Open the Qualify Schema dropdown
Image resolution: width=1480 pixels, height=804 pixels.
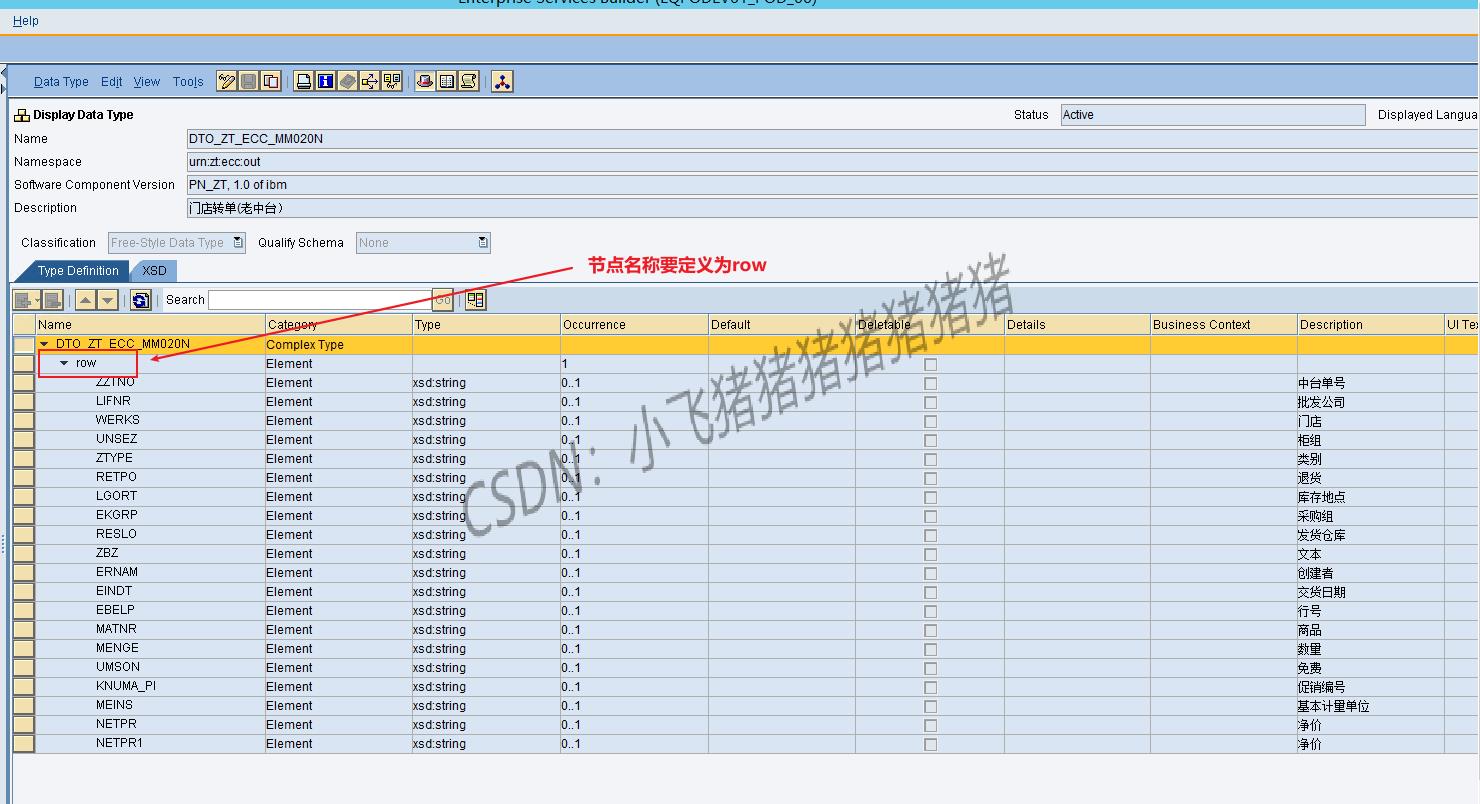[483, 243]
